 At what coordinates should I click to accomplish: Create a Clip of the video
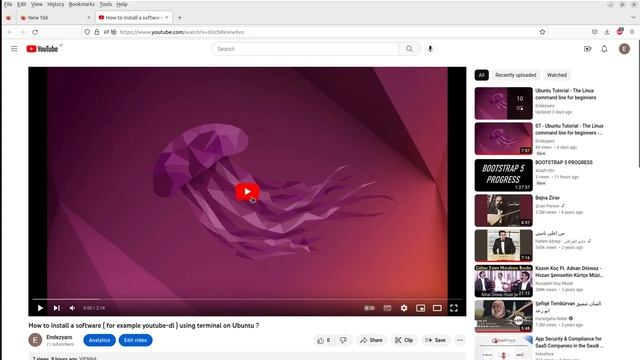404,340
